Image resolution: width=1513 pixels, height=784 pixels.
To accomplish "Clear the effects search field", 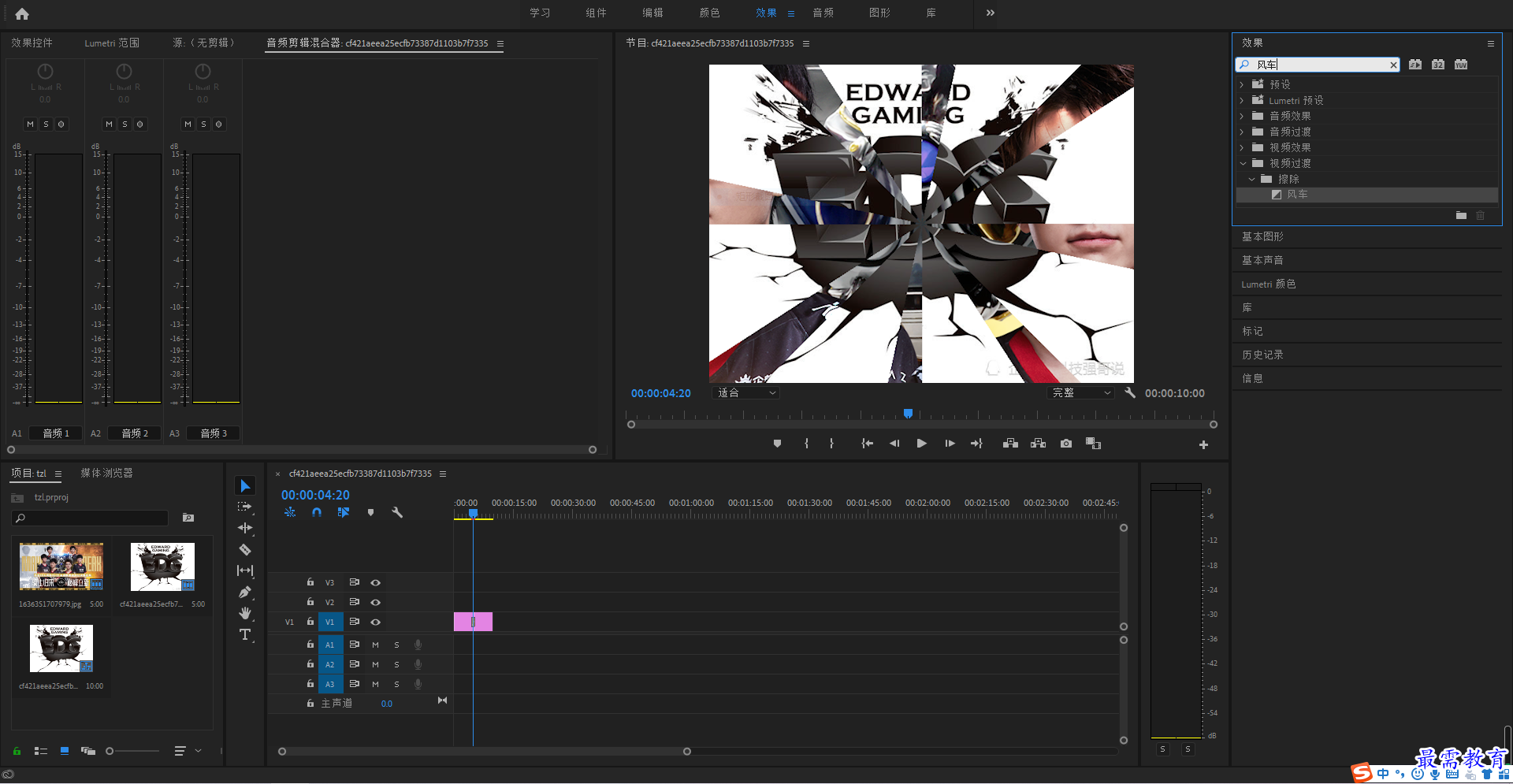I will pyautogui.click(x=1393, y=65).
